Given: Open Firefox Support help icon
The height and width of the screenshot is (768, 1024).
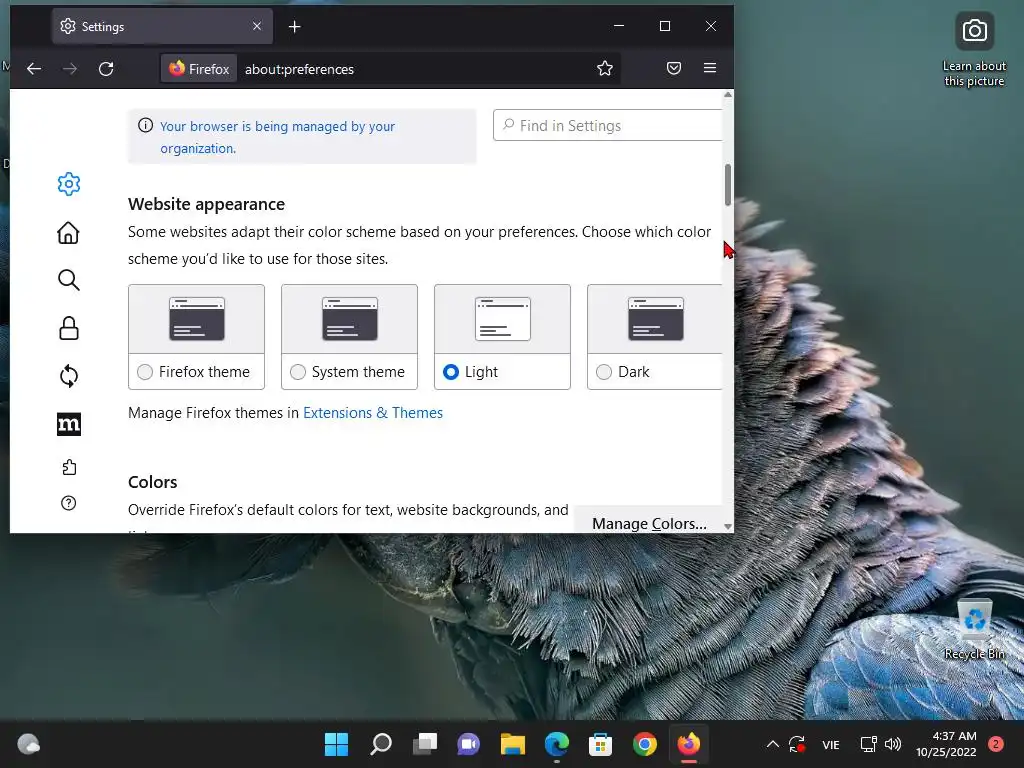Looking at the screenshot, I should click(x=69, y=503).
